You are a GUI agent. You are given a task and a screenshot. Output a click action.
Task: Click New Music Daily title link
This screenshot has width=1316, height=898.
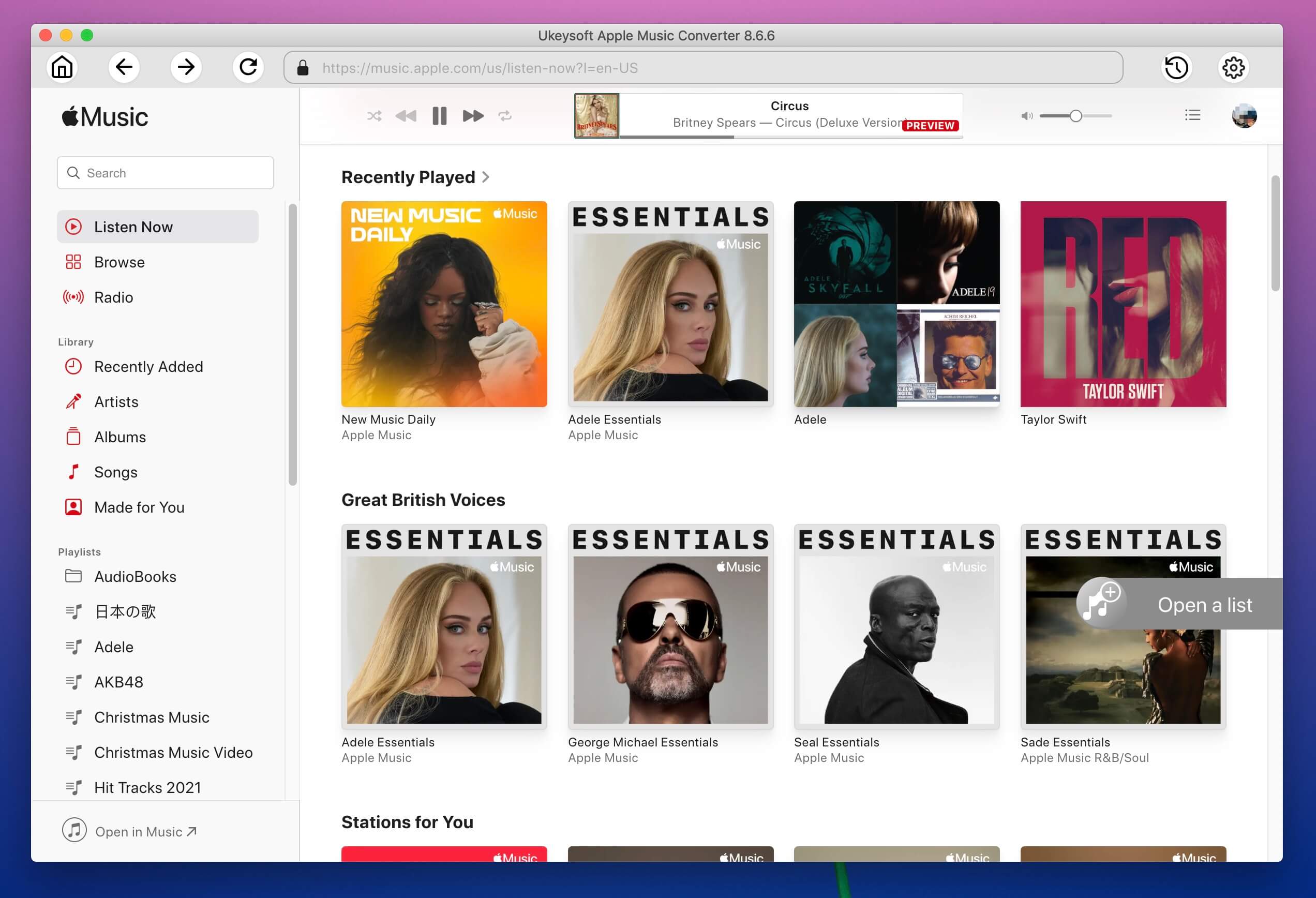388,420
